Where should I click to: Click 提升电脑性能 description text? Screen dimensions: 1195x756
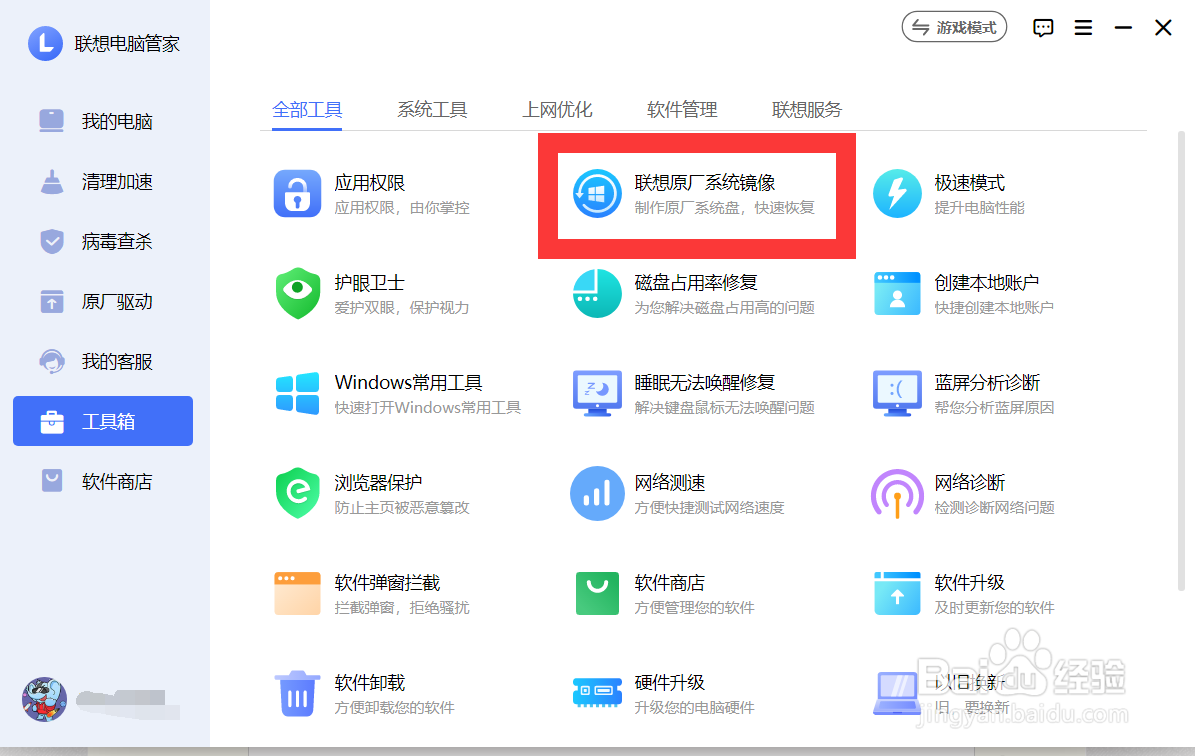[979, 208]
